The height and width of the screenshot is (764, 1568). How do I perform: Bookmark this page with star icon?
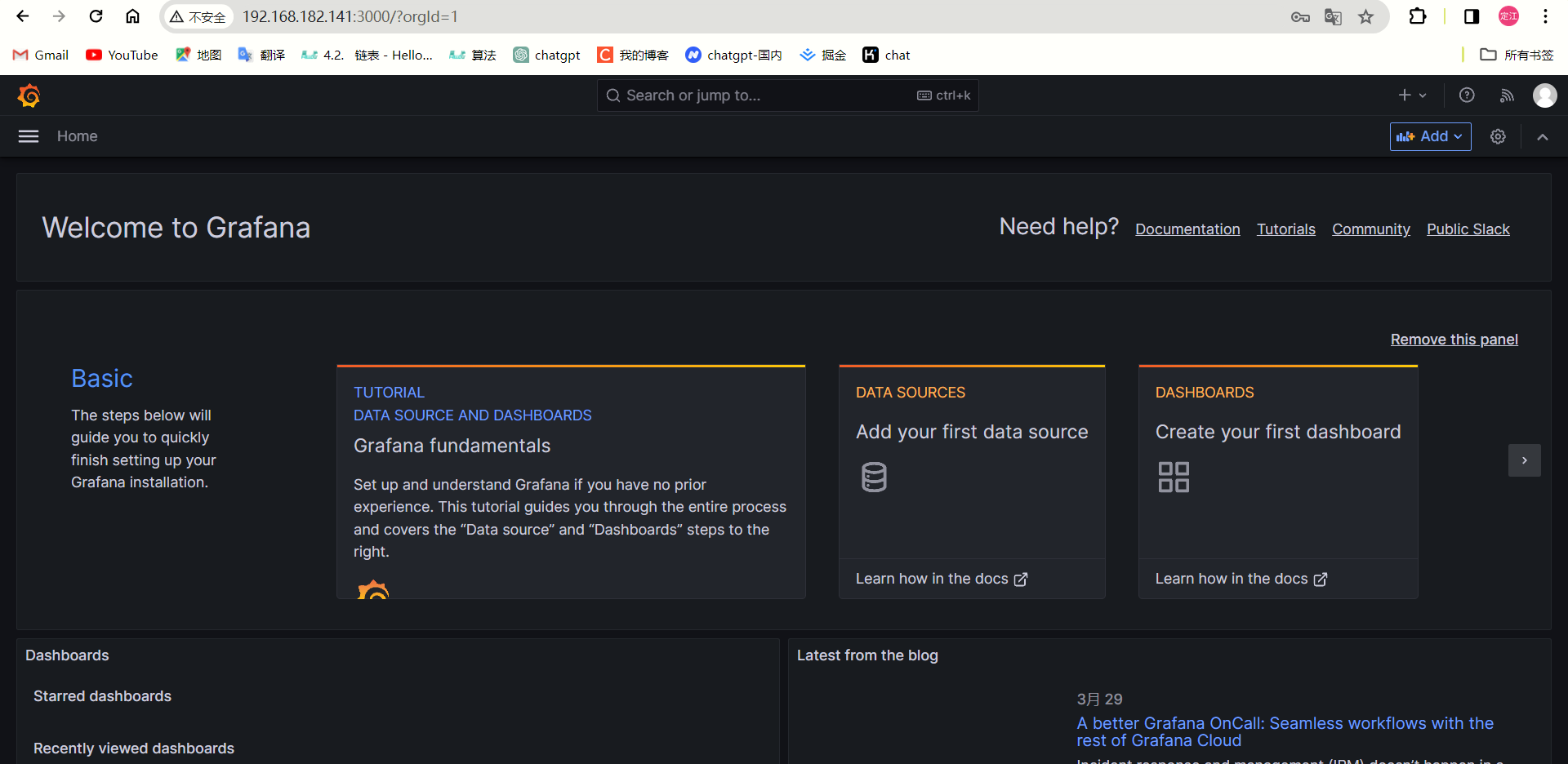coord(1365,16)
